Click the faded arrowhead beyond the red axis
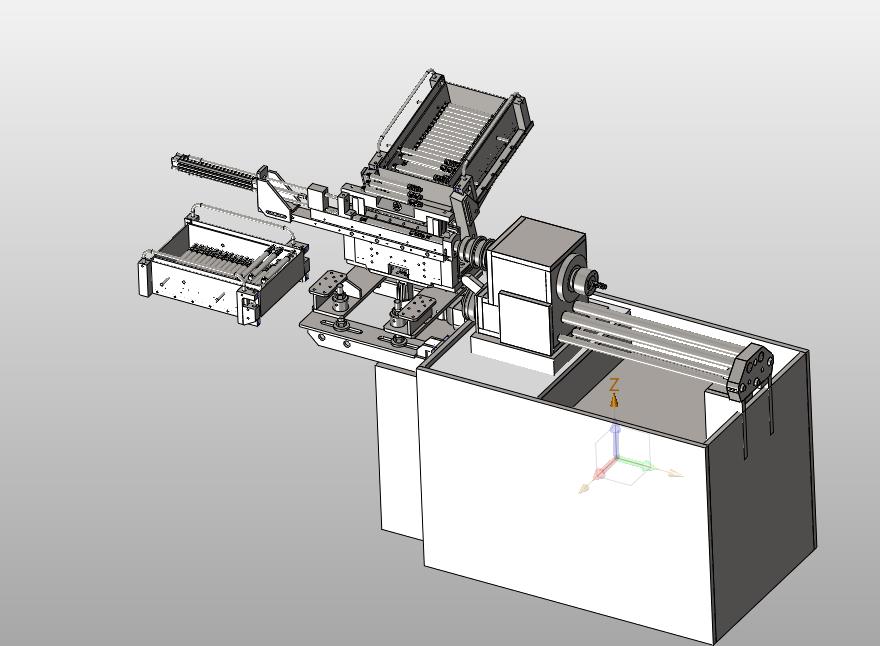This screenshot has height=646, width=880. pyautogui.click(x=584, y=489)
